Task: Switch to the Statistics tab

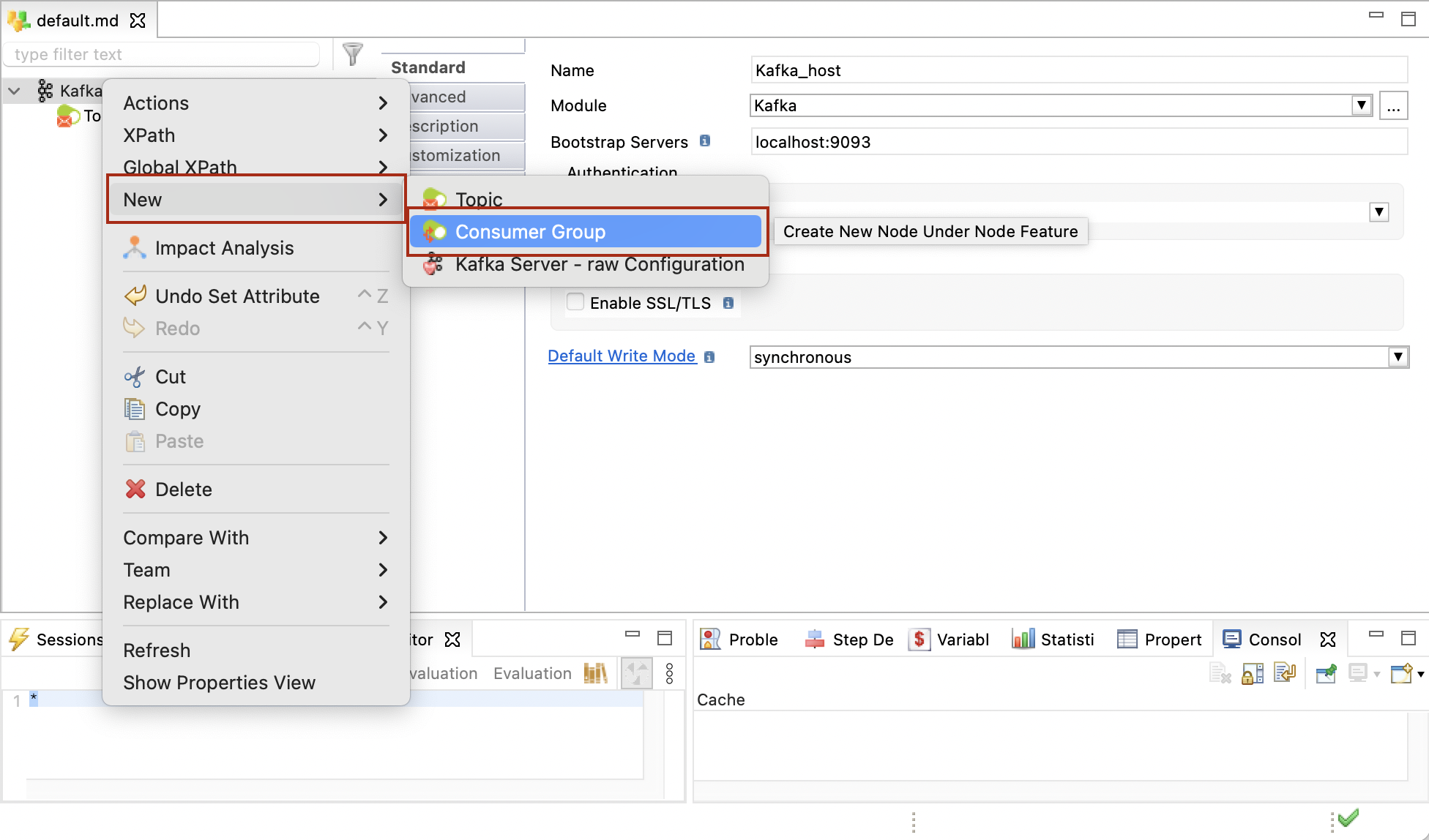Action: tap(1053, 639)
